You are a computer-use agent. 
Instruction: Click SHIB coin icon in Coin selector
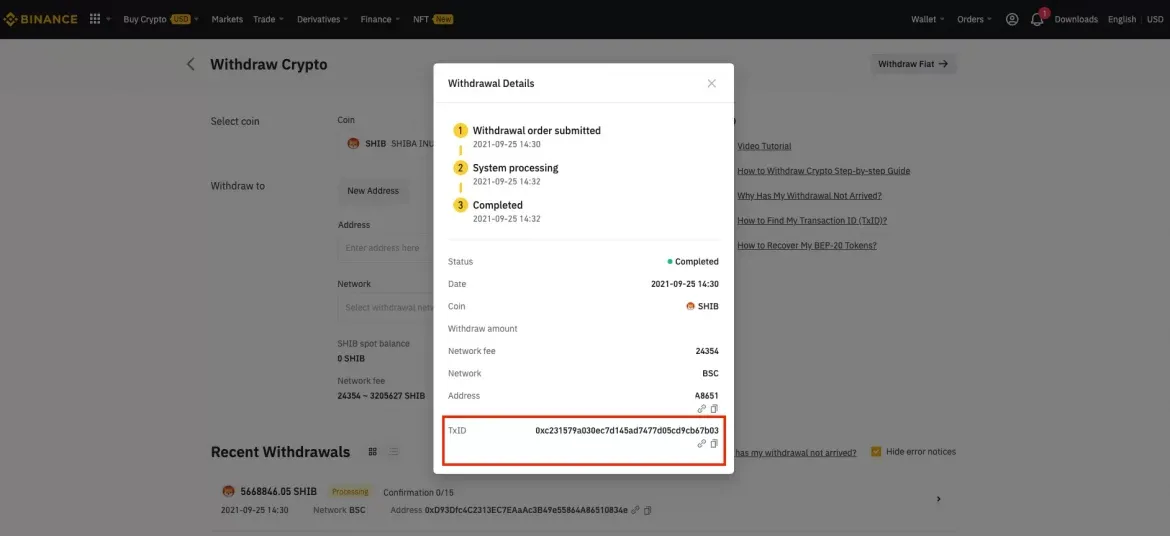354,143
